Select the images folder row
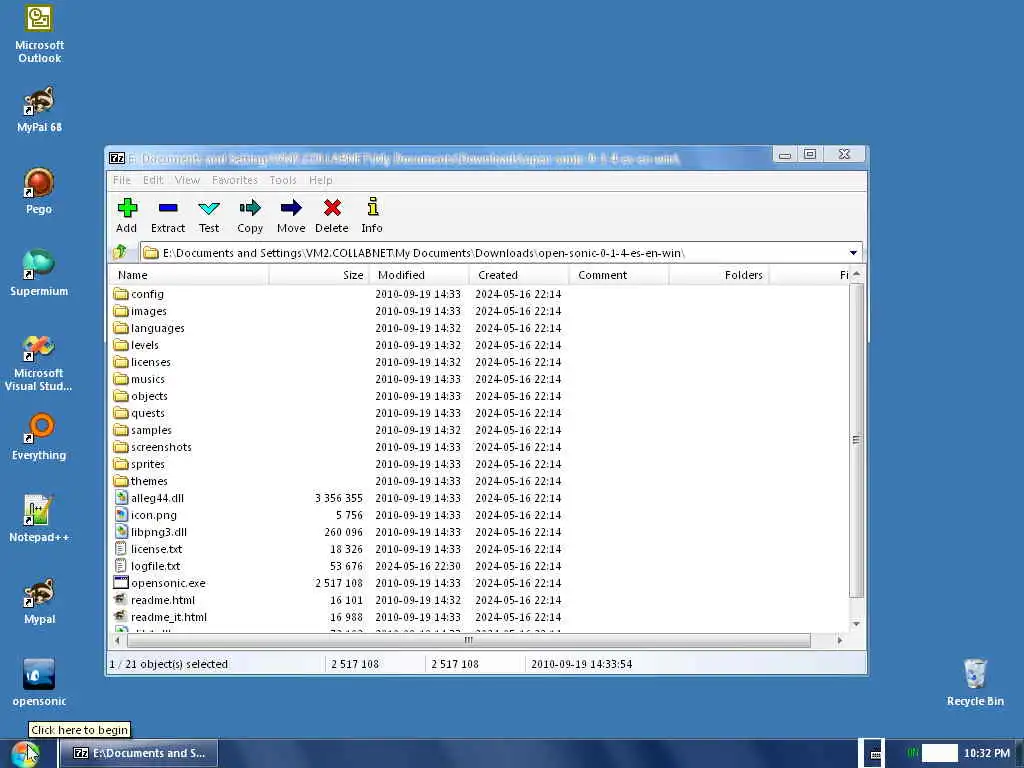 (x=480, y=311)
